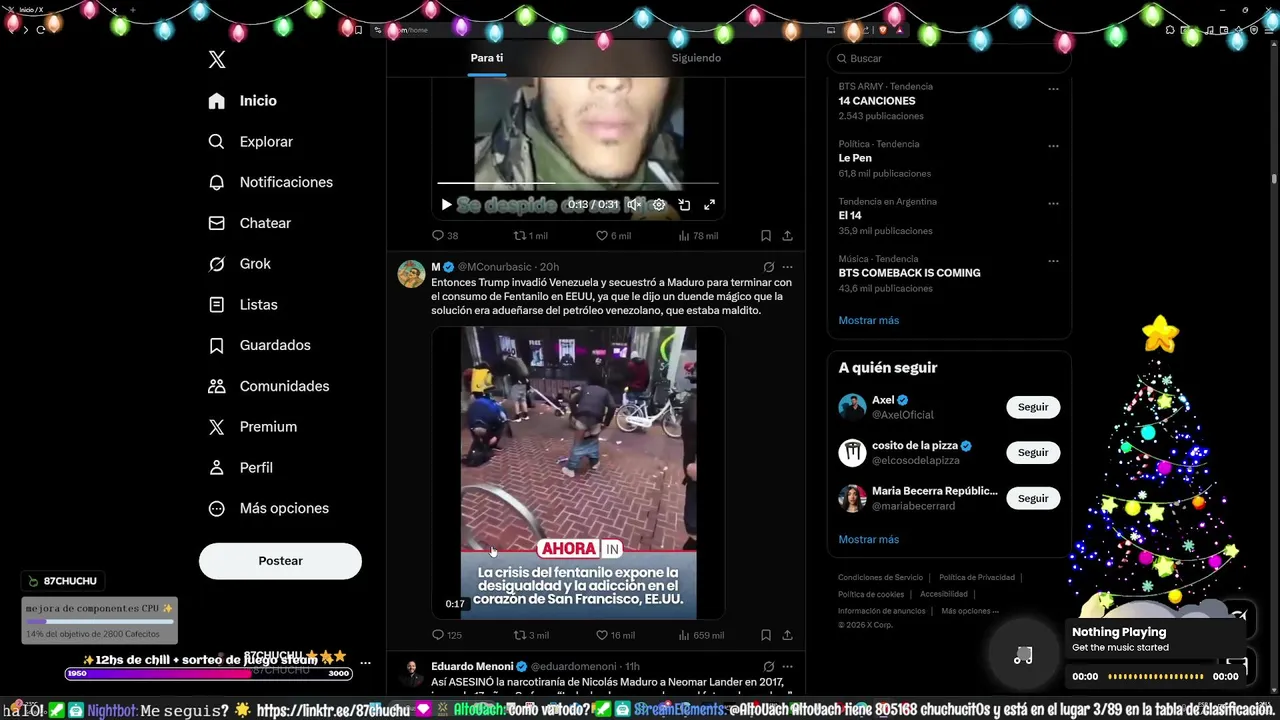1280x720 pixels.
Task: Bookmark the @MConurbasic post
Action: click(765, 635)
